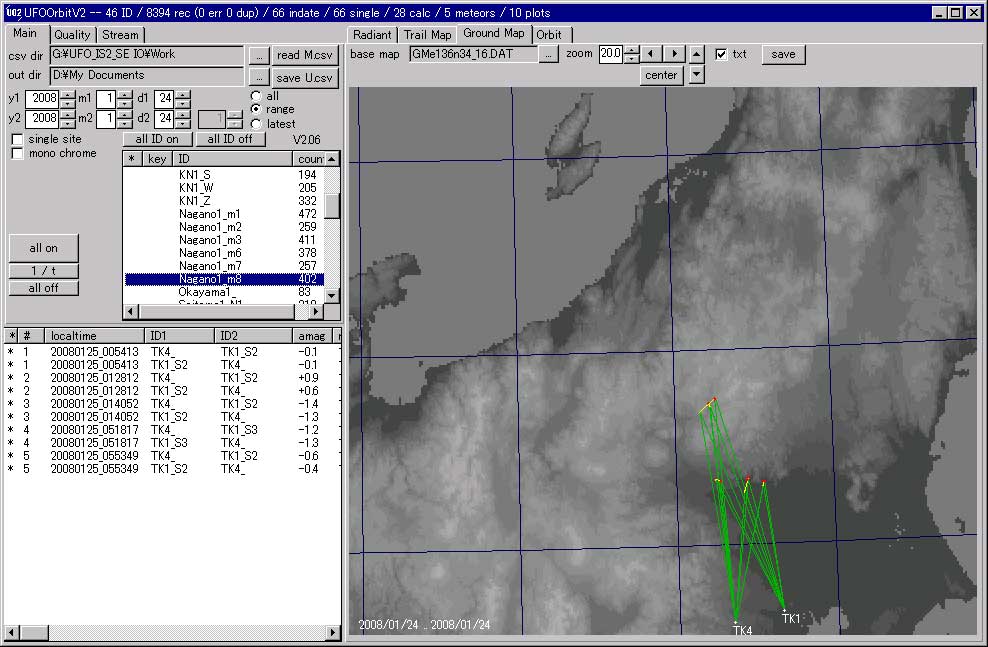The width and height of the screenshot is (988, 647).
Task: Select the 'all' date radio option
Action: click(x=256, y=96)
